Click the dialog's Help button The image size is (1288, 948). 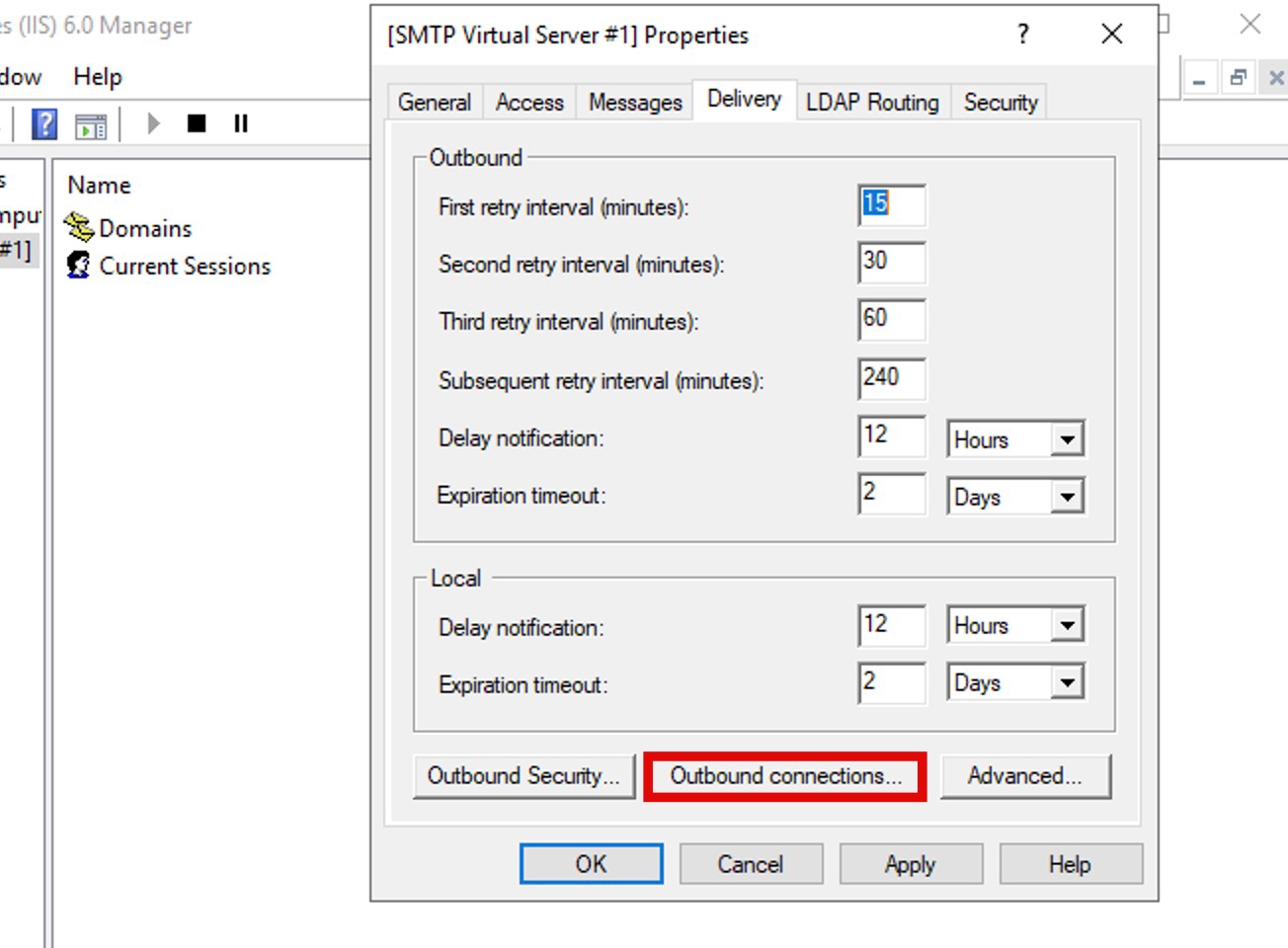(x=1070, y=864)
